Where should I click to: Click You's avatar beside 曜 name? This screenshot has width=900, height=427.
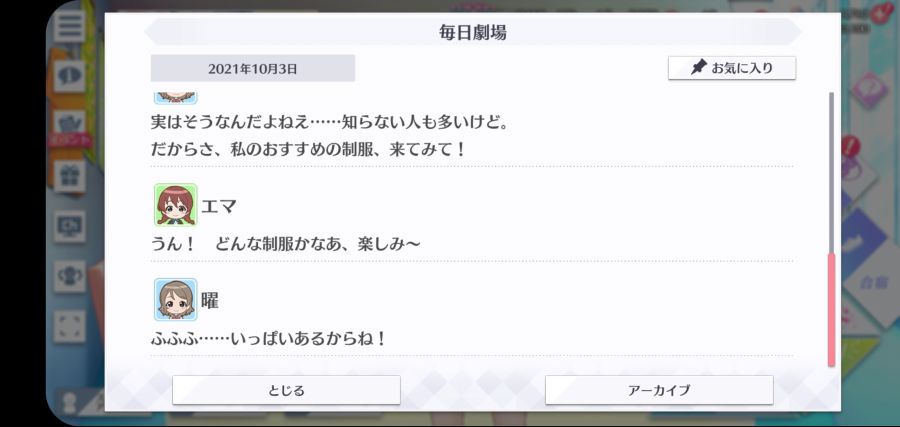[x=176, y=300]
